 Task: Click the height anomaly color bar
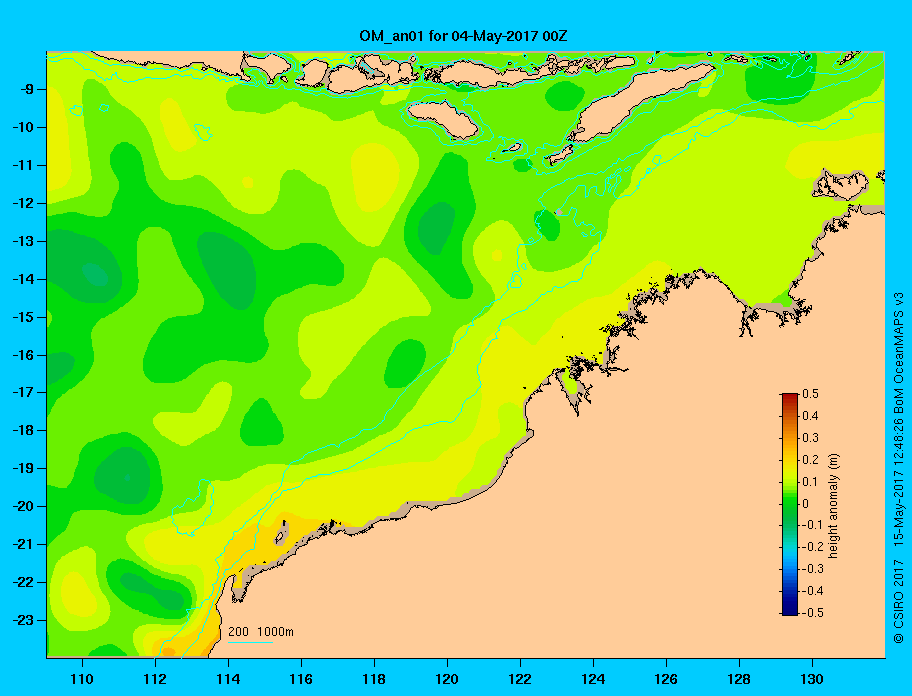point(790,504)
